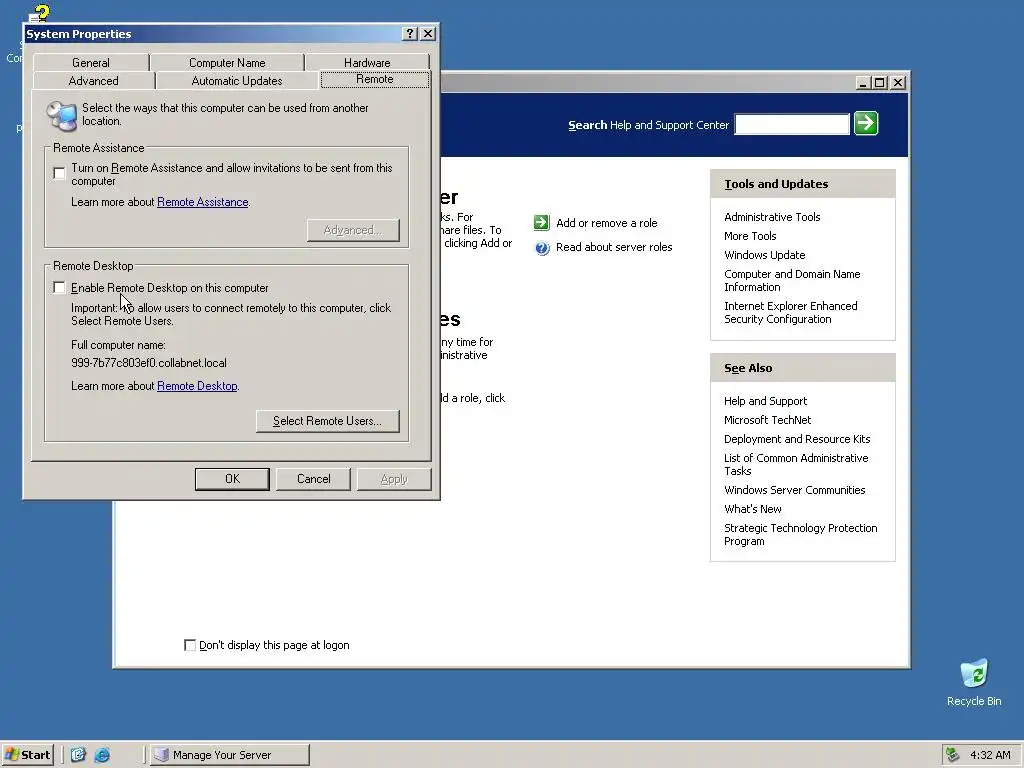Click the Cancel button
The width and height of the screenshot is (1024, 768).
pyautogui.click(x=313, y=479)
